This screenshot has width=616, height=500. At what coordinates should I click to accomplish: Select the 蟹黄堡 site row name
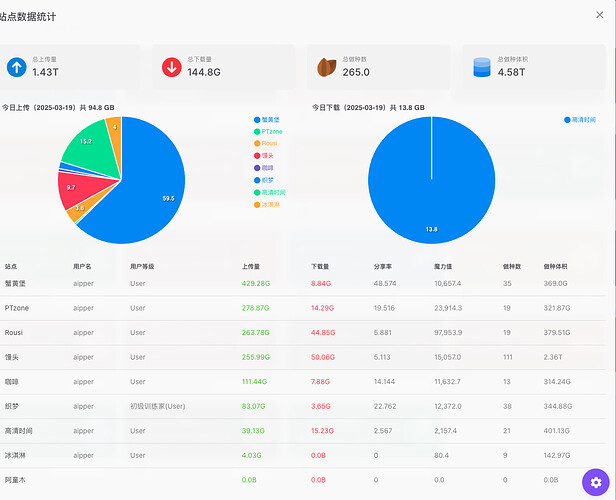(15, 283)
